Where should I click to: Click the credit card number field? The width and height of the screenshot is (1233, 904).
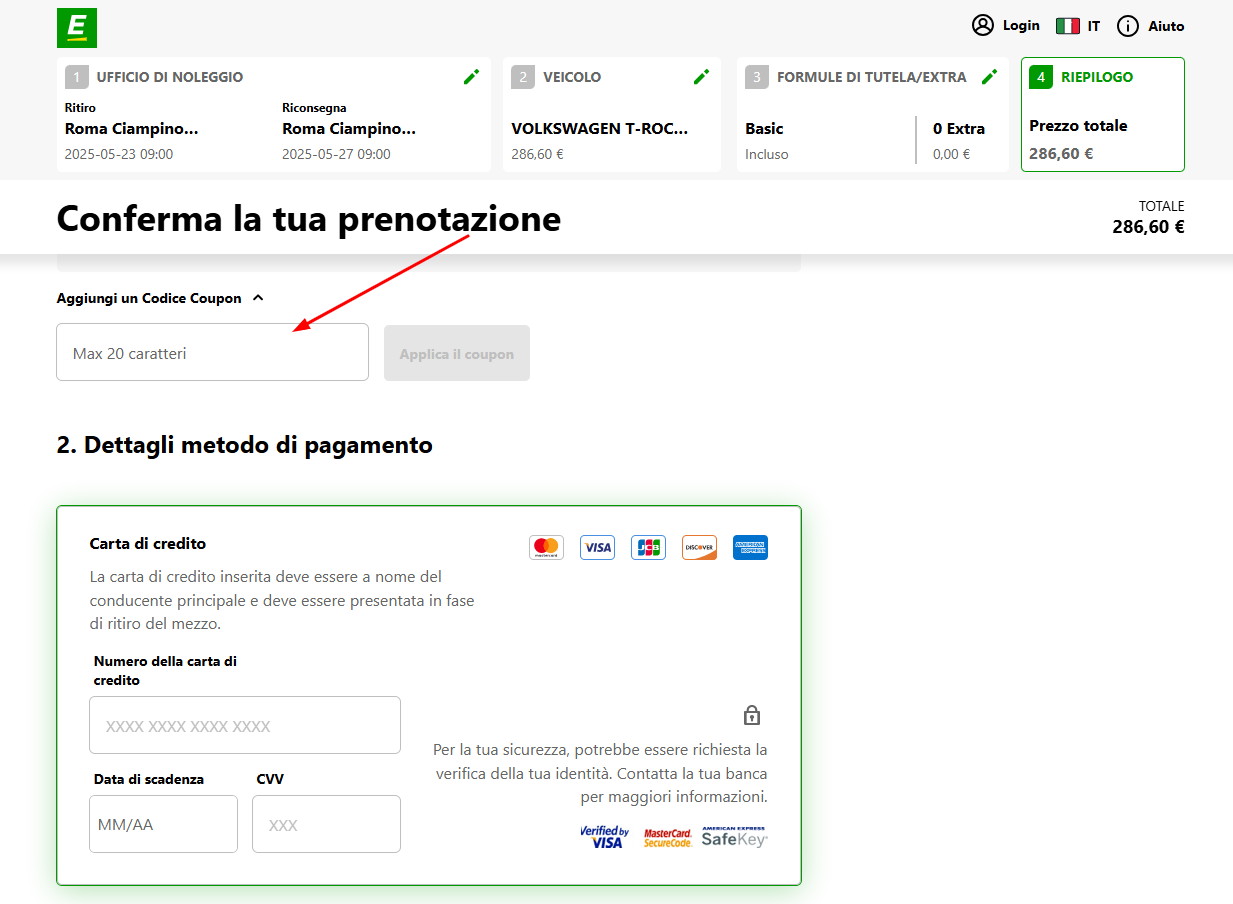click(x=244, y=724)
